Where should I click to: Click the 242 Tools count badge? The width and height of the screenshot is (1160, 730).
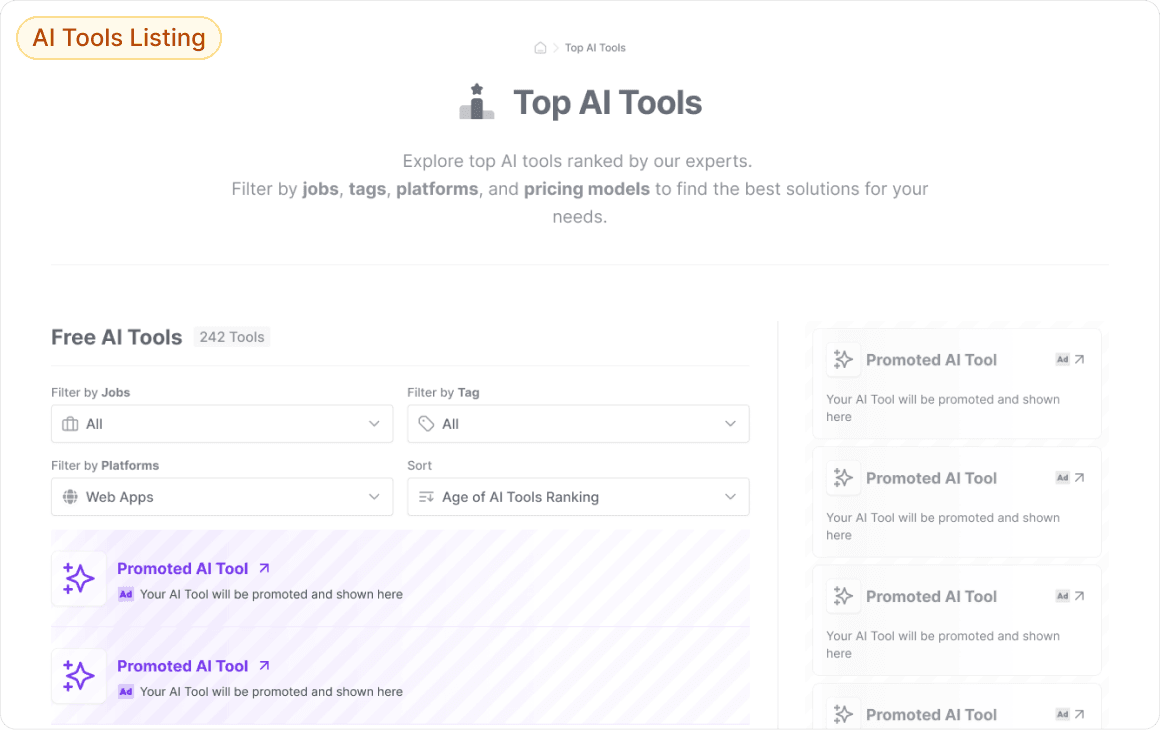coord(232,337)
